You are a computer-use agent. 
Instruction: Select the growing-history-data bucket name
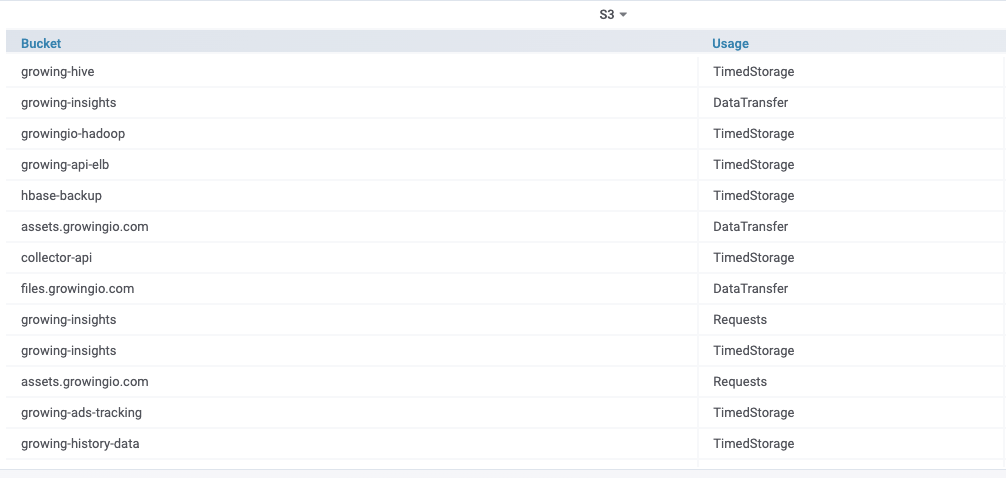tap(80, 444)
